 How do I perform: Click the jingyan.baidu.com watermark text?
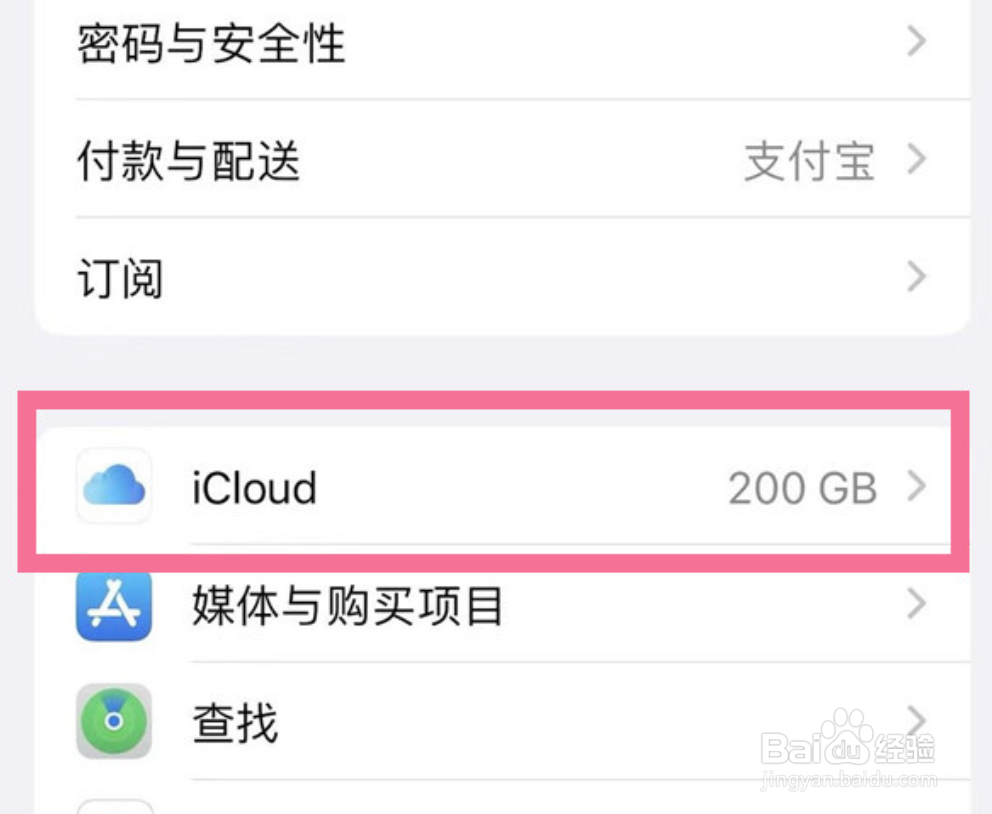[x=849, y=779]
